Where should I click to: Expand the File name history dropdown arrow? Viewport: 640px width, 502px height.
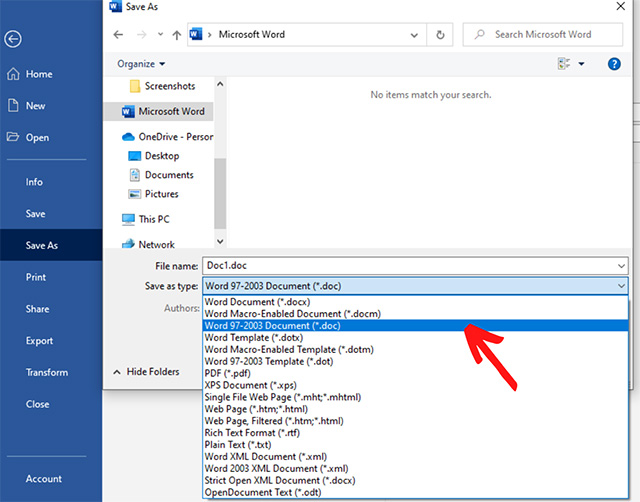621,266
